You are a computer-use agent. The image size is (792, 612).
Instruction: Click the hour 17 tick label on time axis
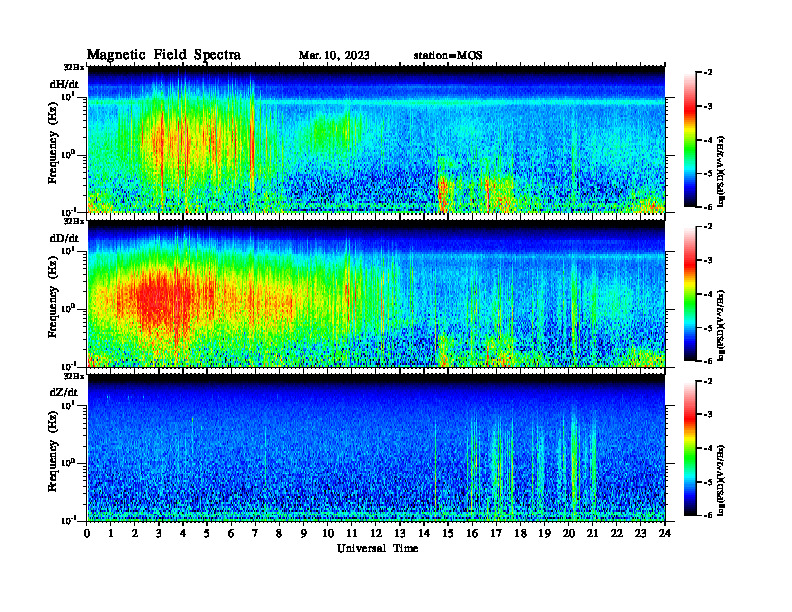[x=497, y=533]
